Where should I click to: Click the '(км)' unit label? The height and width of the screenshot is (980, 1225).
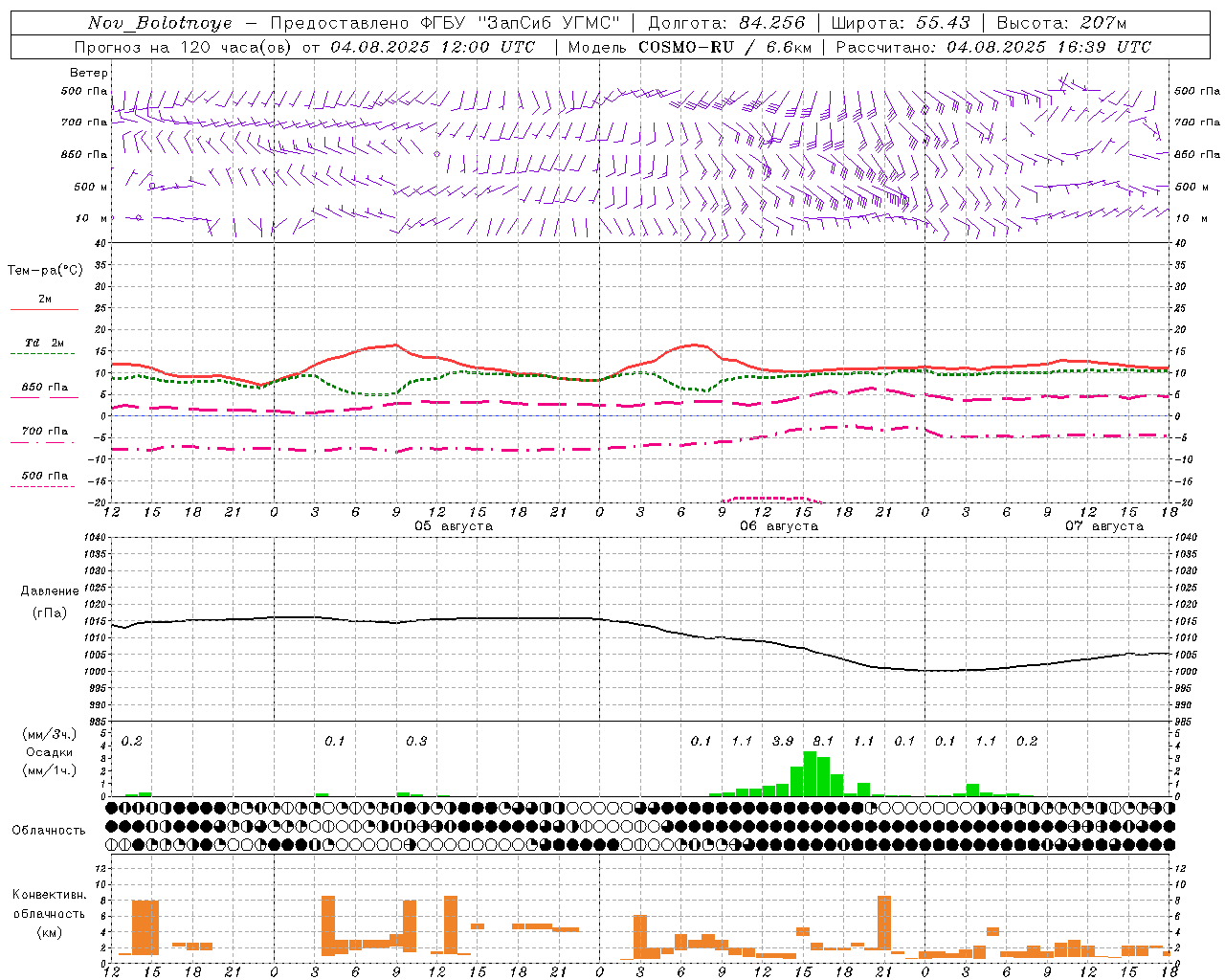[x=49, y=932]
